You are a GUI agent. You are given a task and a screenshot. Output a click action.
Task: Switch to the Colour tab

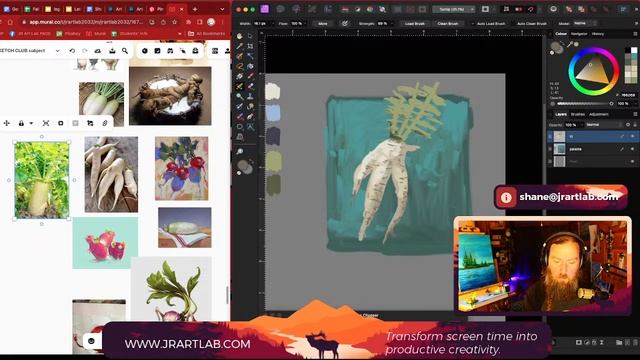coord(561,34)
